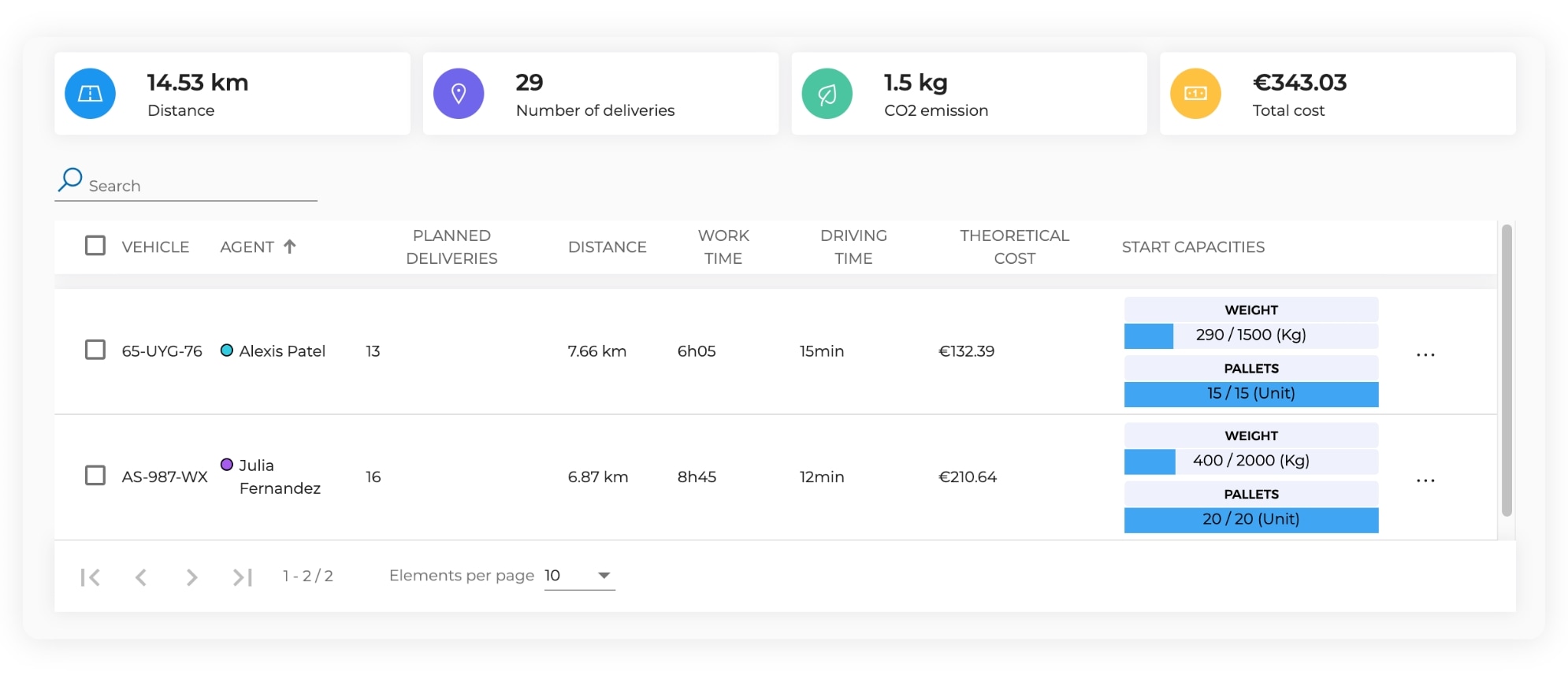Open more options for Alexis Patel row
1568x675 pixels.
coord(1425,354)
